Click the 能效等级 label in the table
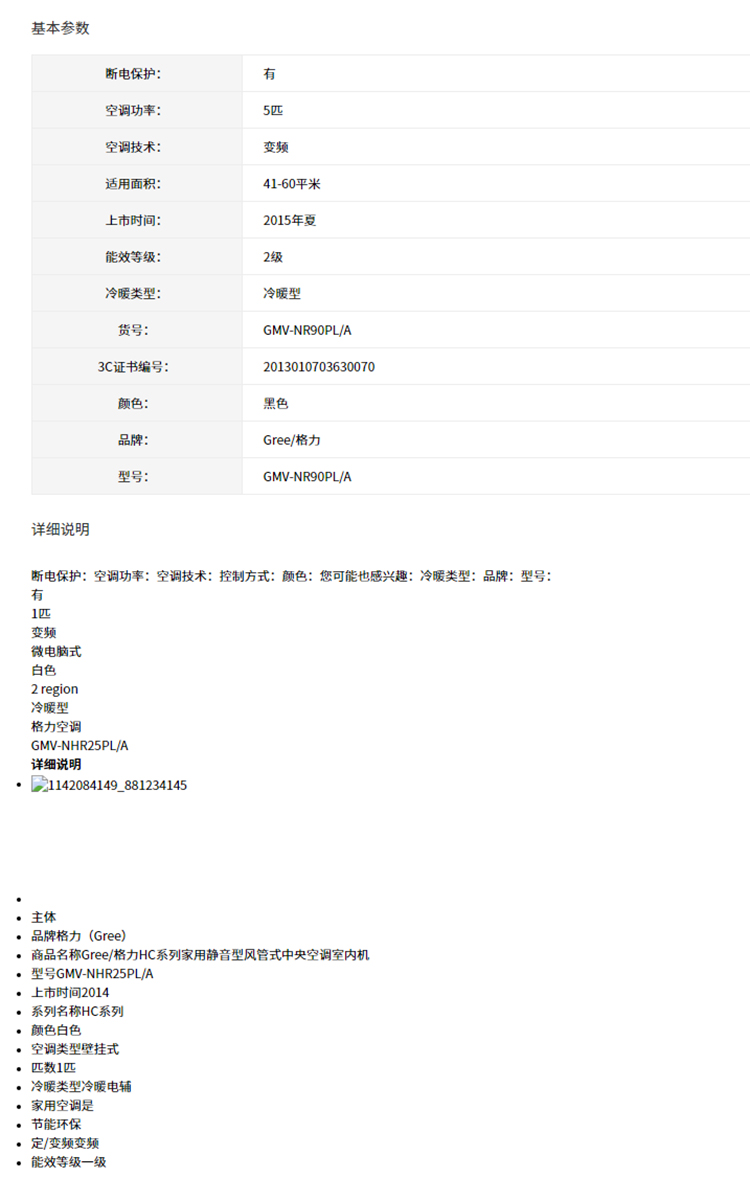This screenshot has height=1200, width=750. click(133, 257)
